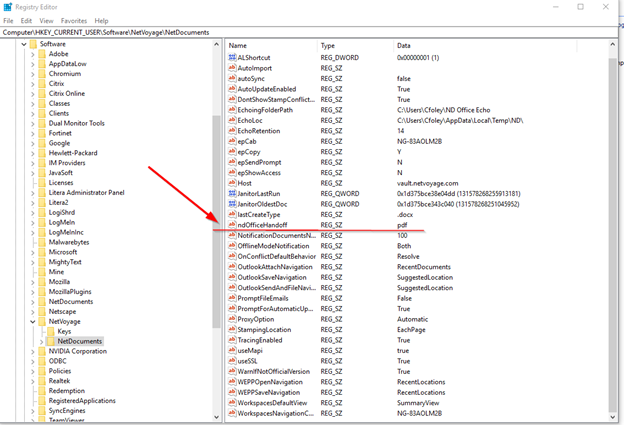Click the AutoImport string value icon
The image size is (624, 425).
click(232, 68)
